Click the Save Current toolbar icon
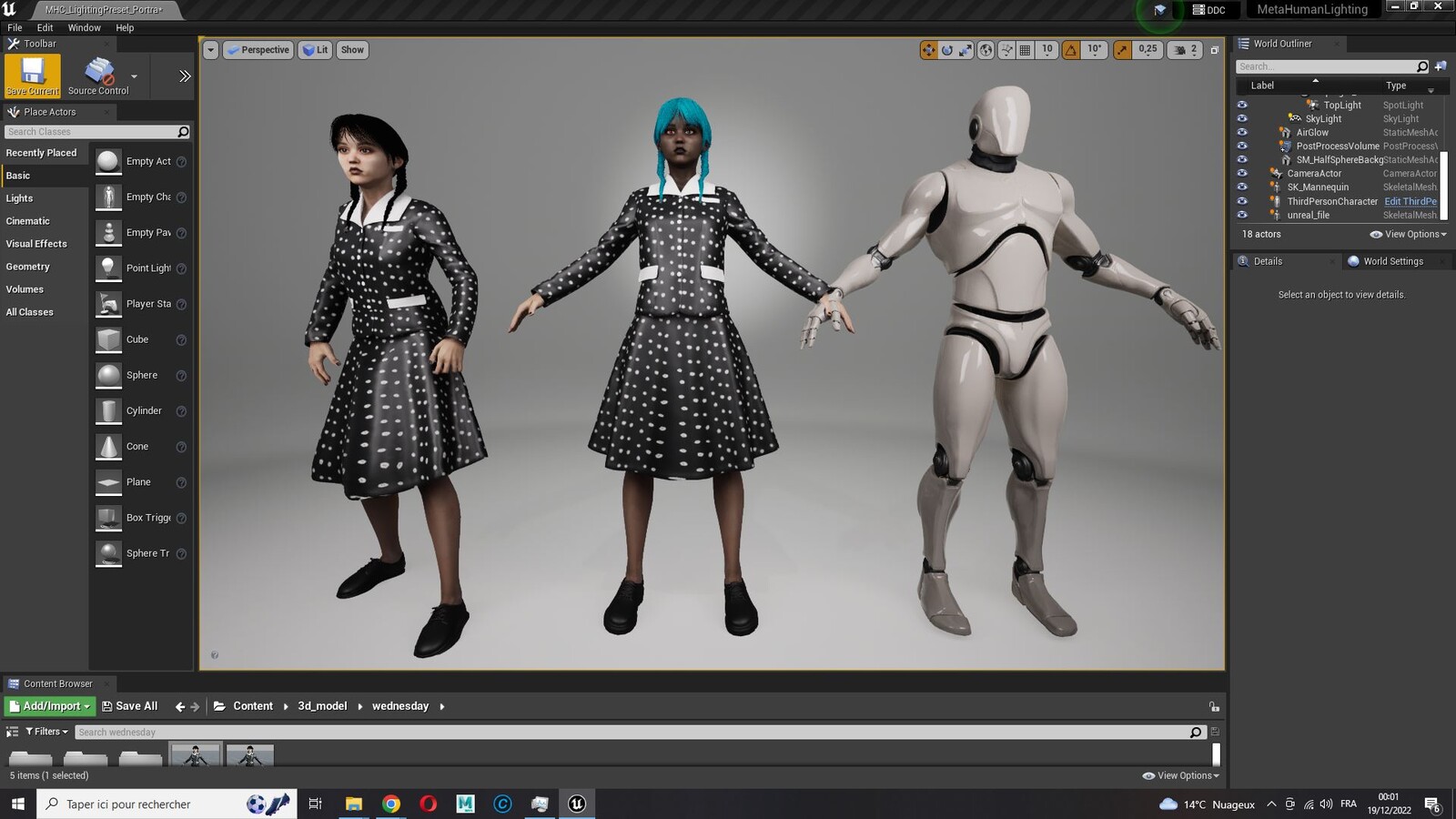 point(33,76)
